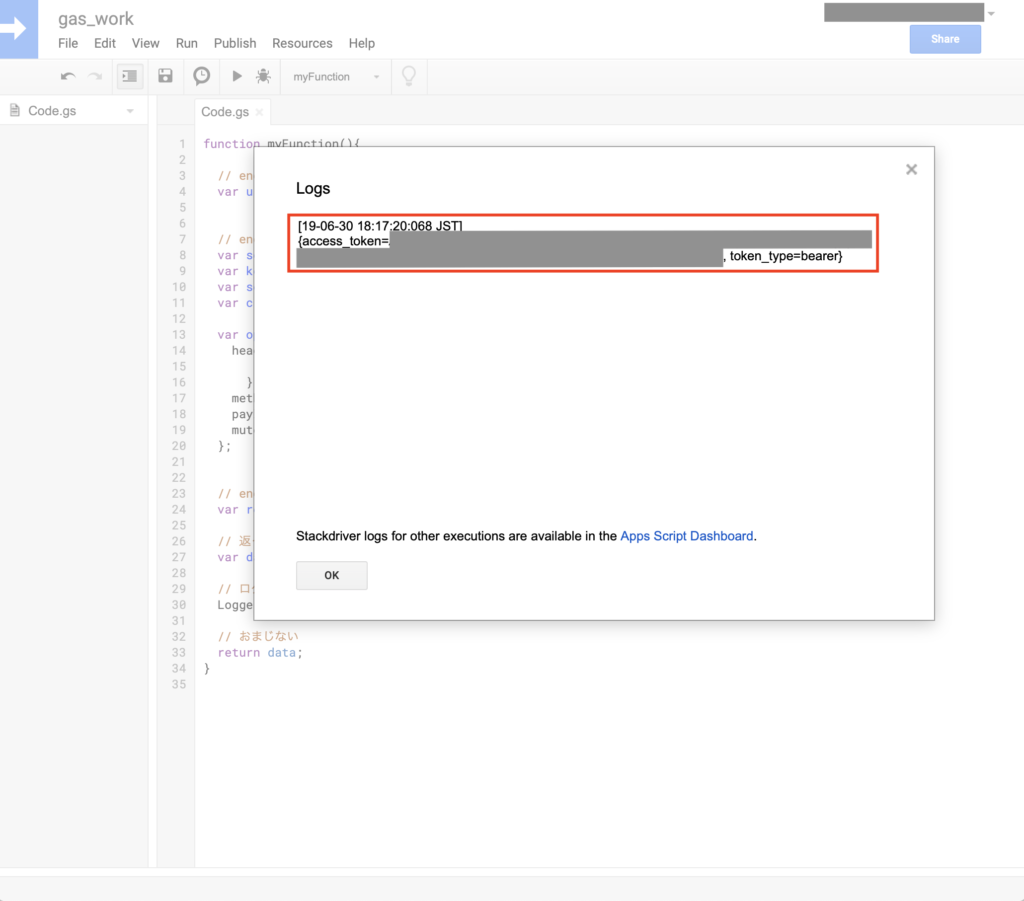This screenshot has height=901, width=1024.
Task: Click the token_type=bearer log text
Action: [786, 256]
